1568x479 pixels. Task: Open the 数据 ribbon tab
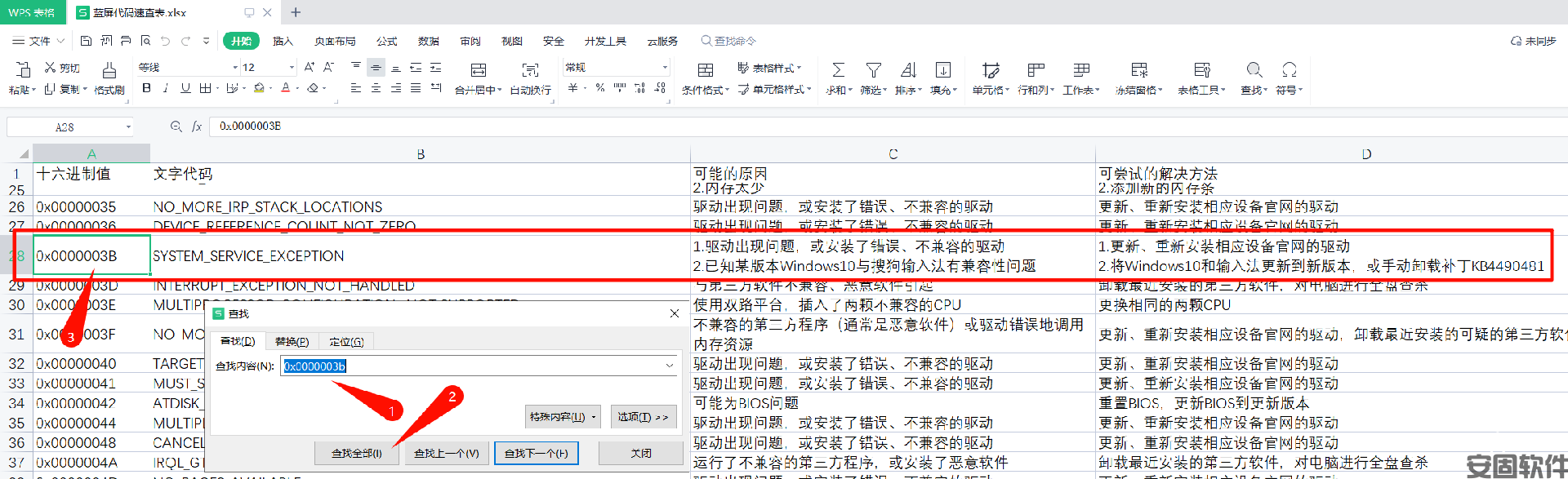click(x=428, y=41)
